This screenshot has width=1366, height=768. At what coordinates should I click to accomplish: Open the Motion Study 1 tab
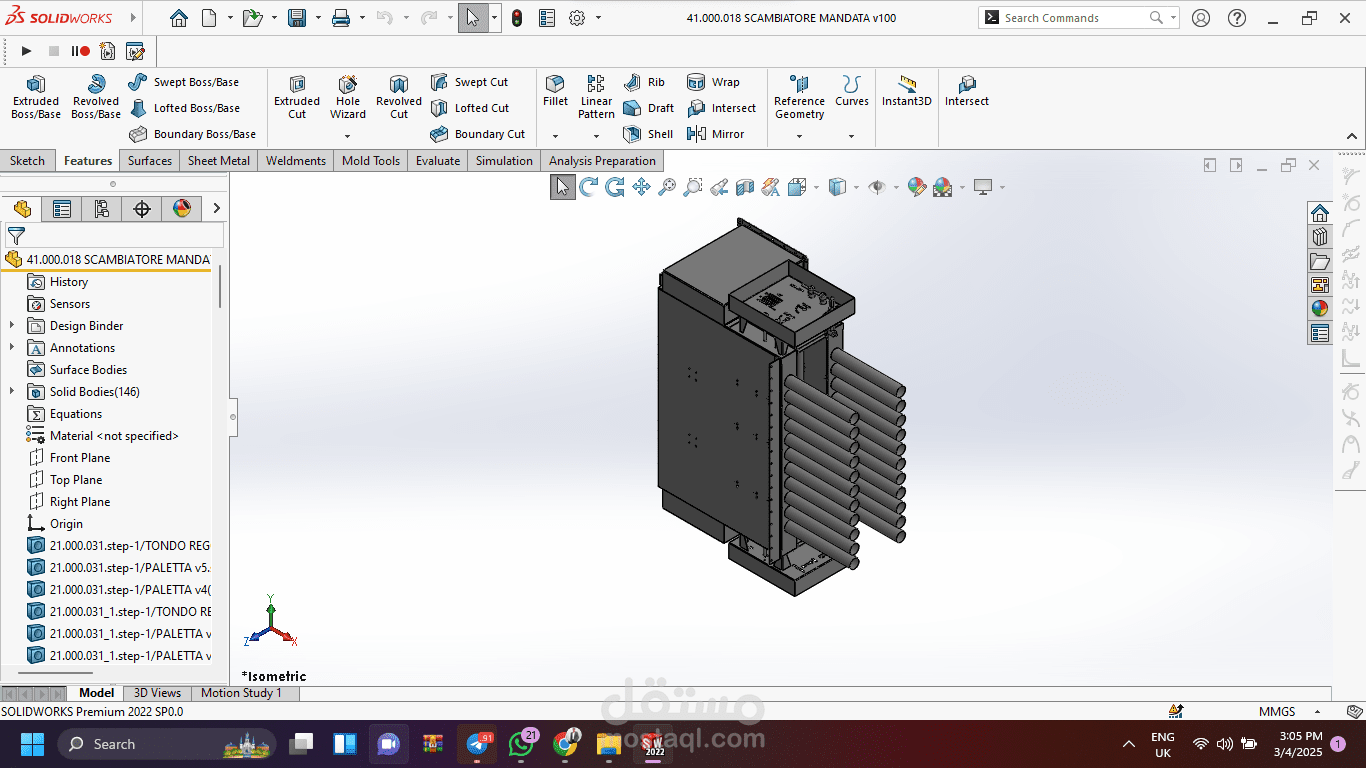(241, 693)
